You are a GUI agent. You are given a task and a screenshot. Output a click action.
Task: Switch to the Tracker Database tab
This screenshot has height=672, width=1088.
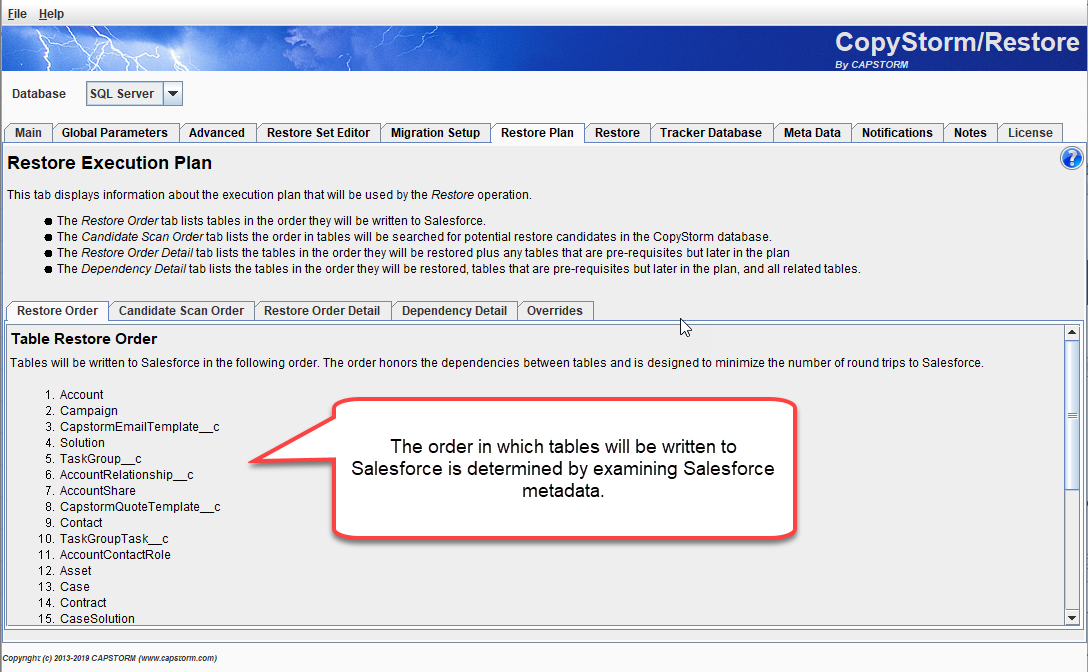click(711, 133)
